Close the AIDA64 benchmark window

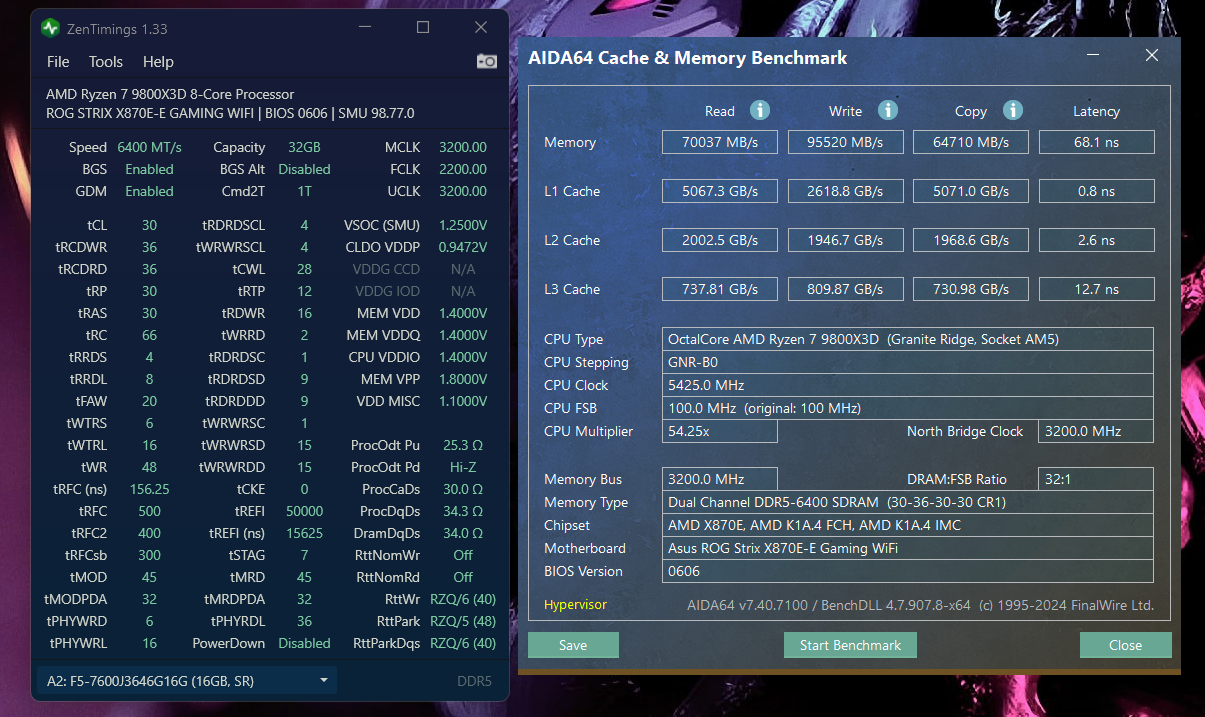pyautogui.click(x=1152, y=56)
